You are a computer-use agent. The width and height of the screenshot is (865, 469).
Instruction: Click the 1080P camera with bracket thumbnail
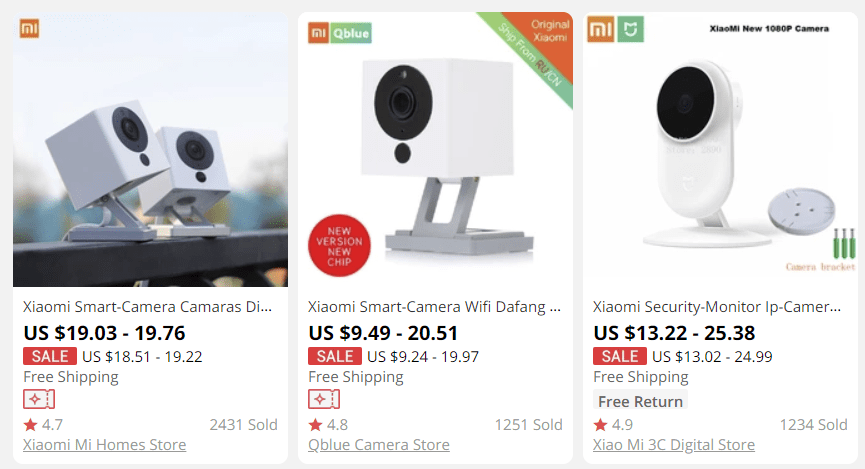tap(720, 150)
